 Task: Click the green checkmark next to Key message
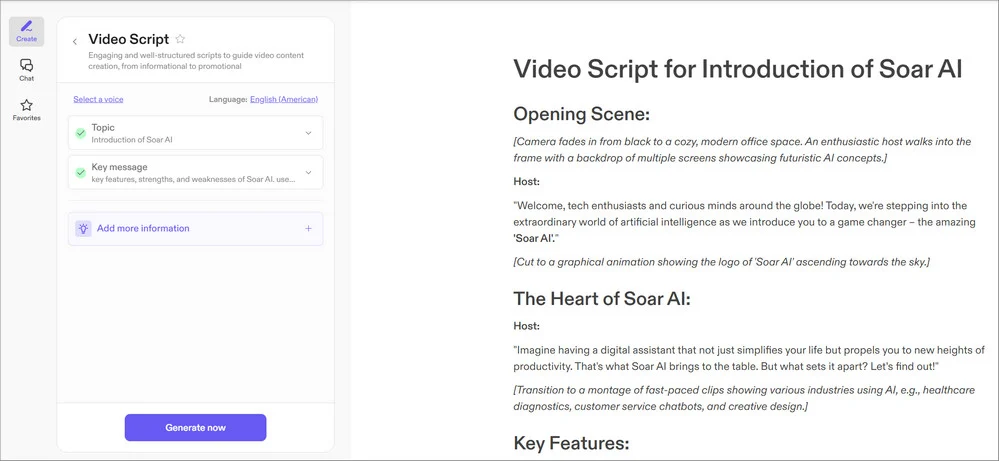(x=80, y=173)
